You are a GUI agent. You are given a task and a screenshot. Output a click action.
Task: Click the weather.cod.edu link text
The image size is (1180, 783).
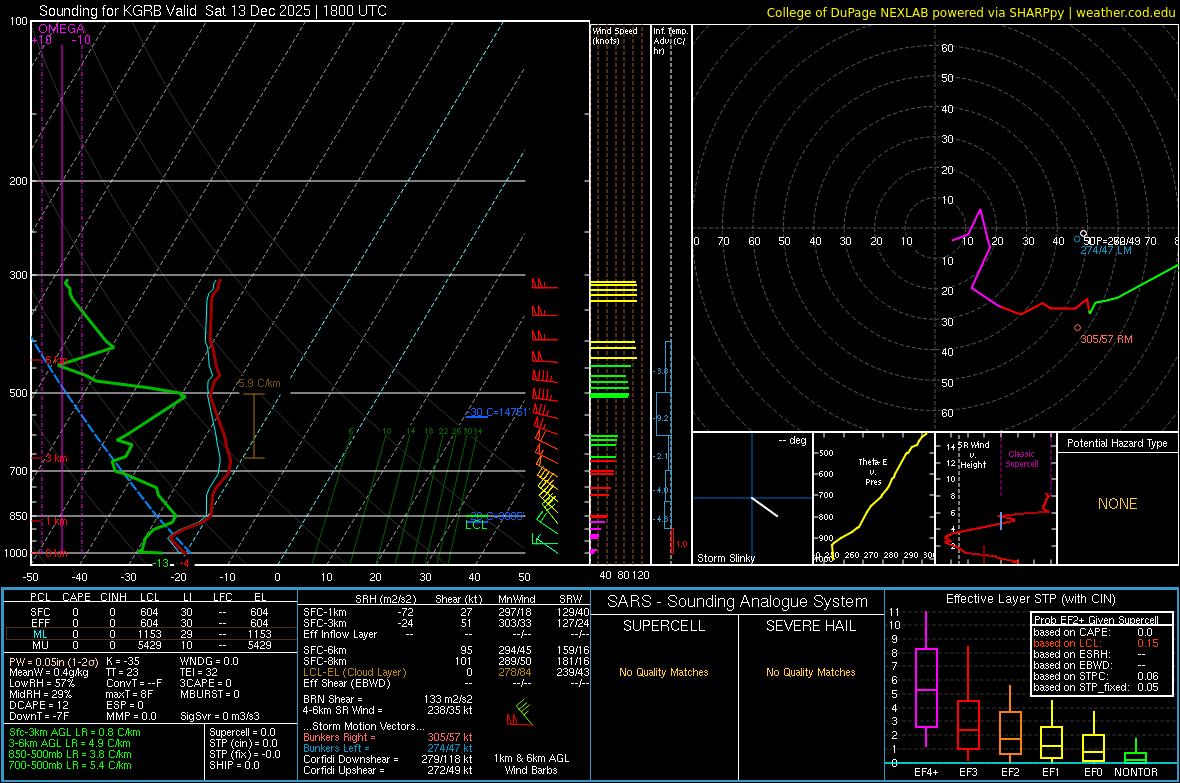[x=1125, y=12]
